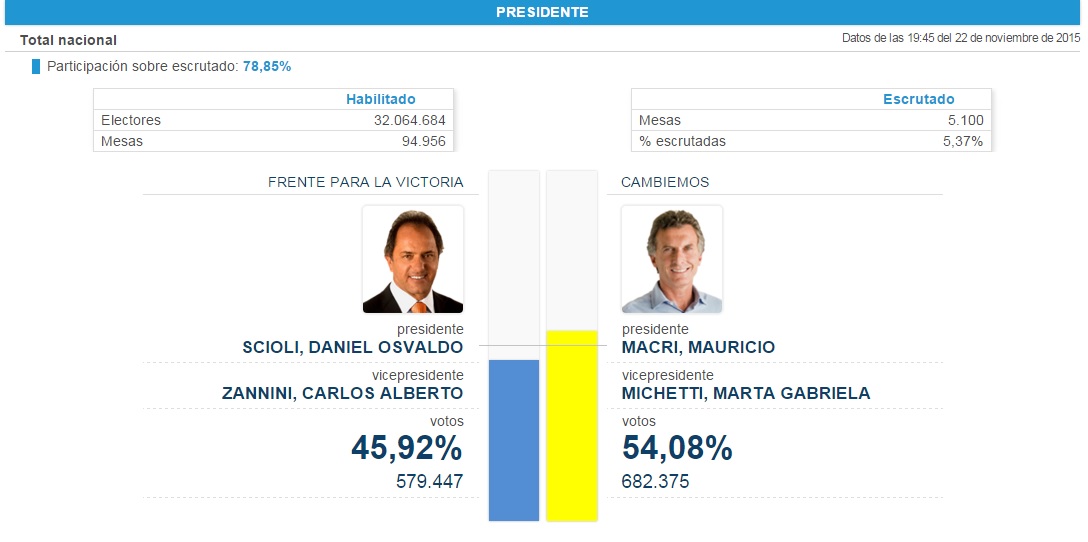Select the Electores row count 32.064.684
Viewport: 1088px width, 542px height.
[x=406, y=120]
